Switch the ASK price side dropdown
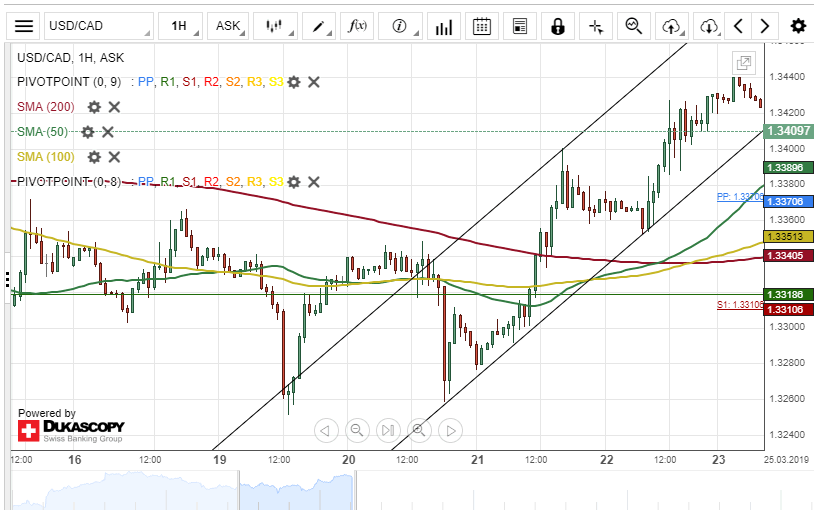 (x=228, y=26)
